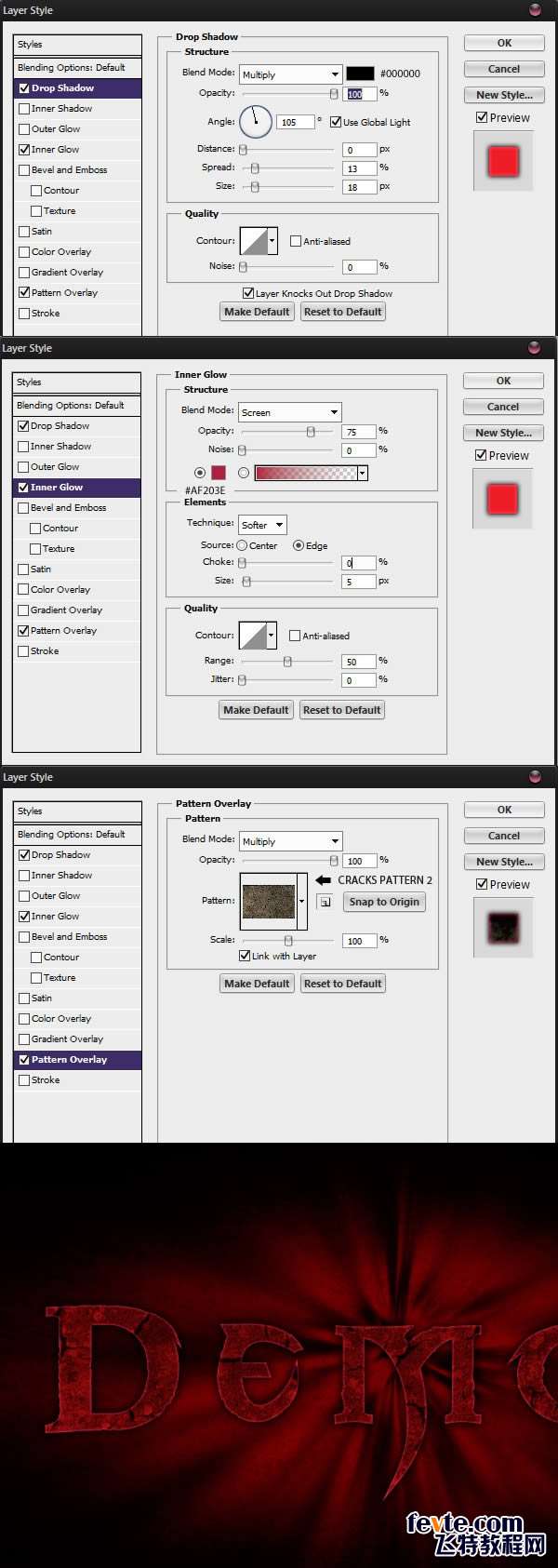Click Choke field in Inner Glow dialog
The image size is (558, 1568).
(x=359, y=563)
